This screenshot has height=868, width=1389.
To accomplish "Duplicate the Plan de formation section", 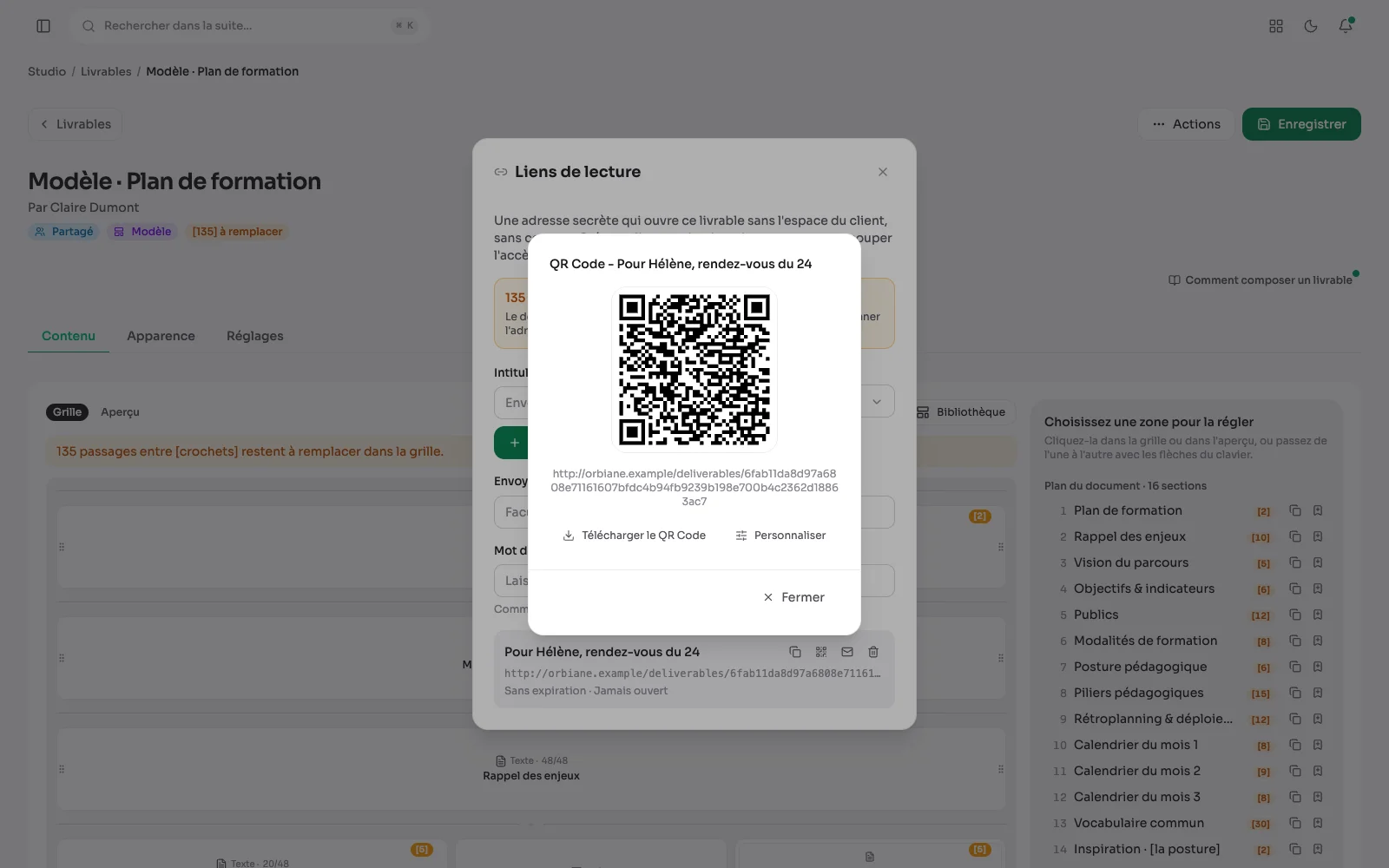I will (x=1295, y=510).
